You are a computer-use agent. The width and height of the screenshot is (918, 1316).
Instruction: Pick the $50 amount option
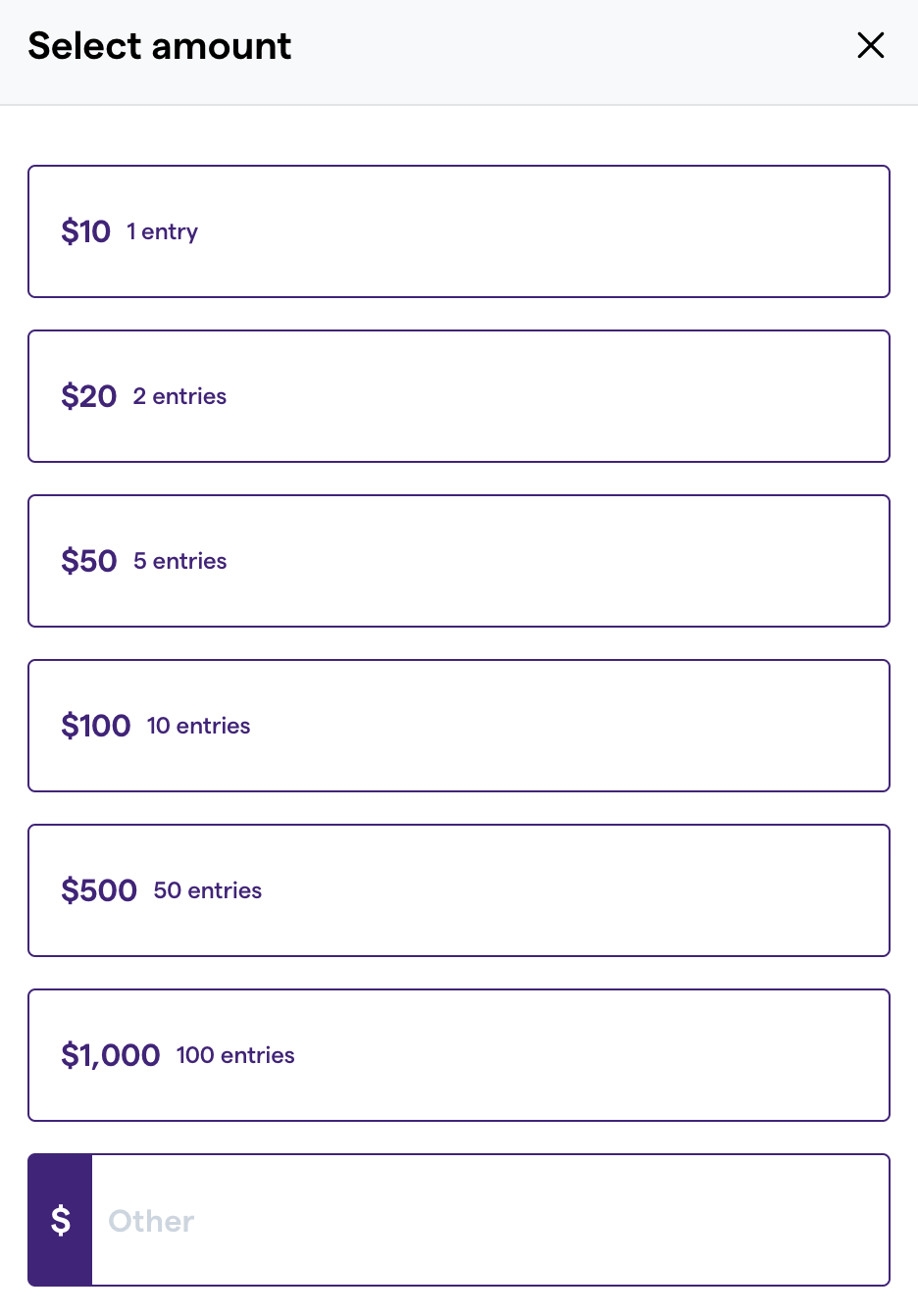(459, 561)
